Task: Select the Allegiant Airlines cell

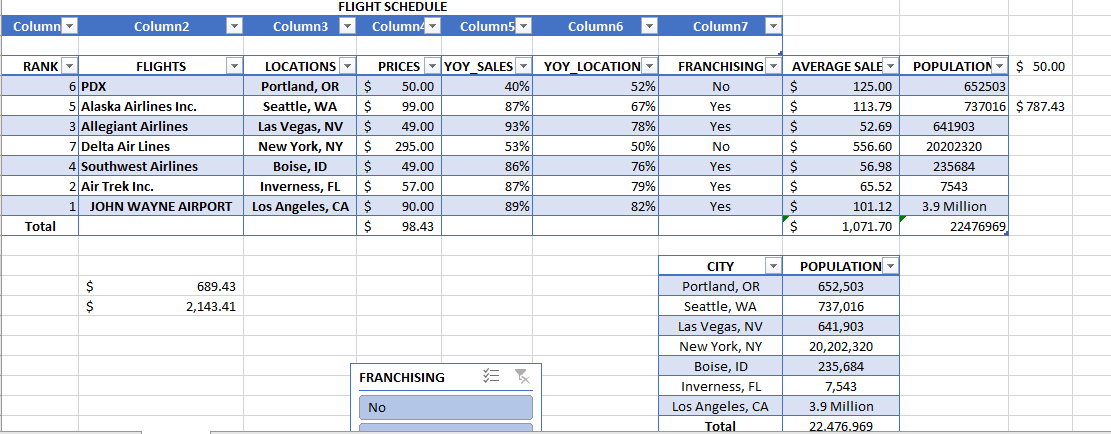Action: coord(161,127)
